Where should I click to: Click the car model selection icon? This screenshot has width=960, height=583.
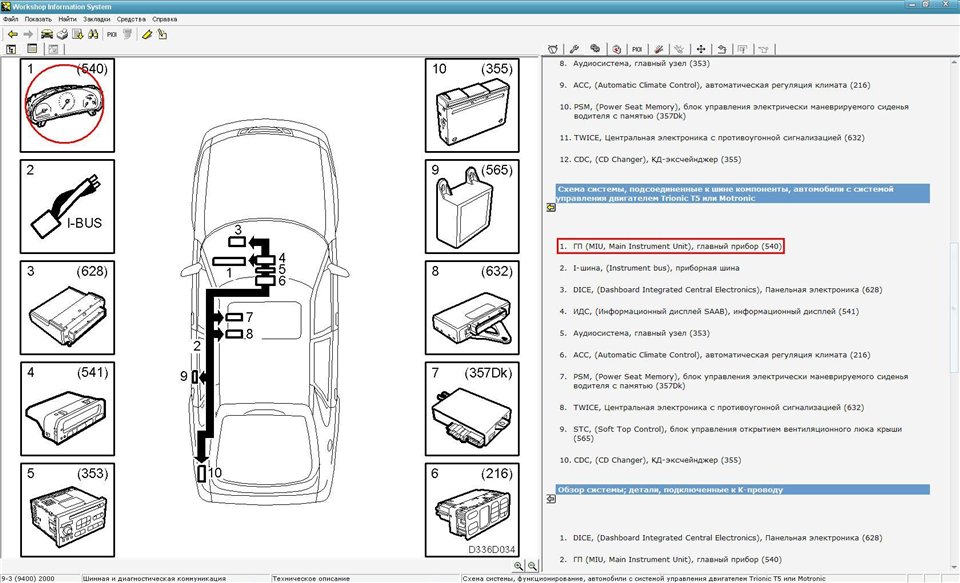pyautogui.click(x=46, y=34)
